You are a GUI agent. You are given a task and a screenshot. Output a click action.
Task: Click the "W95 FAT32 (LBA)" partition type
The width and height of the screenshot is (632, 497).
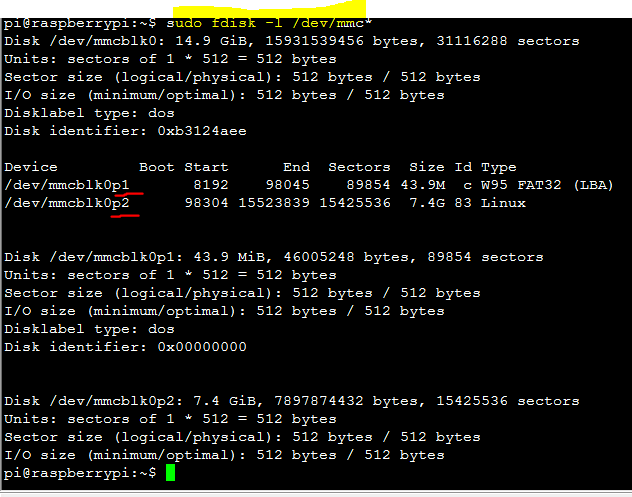tap(547, 185)
